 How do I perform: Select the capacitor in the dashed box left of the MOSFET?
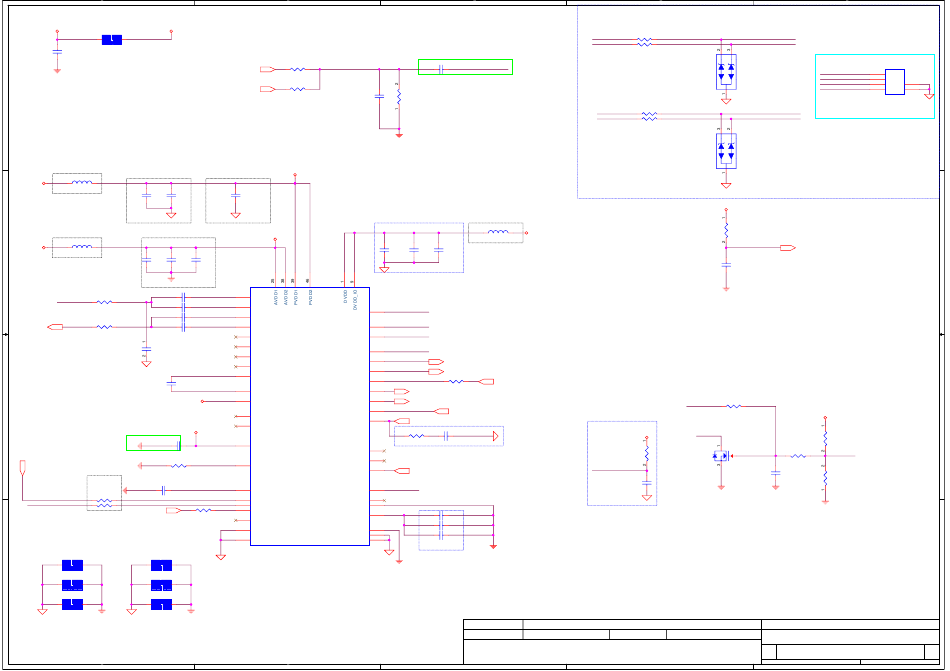pos(646,483)
